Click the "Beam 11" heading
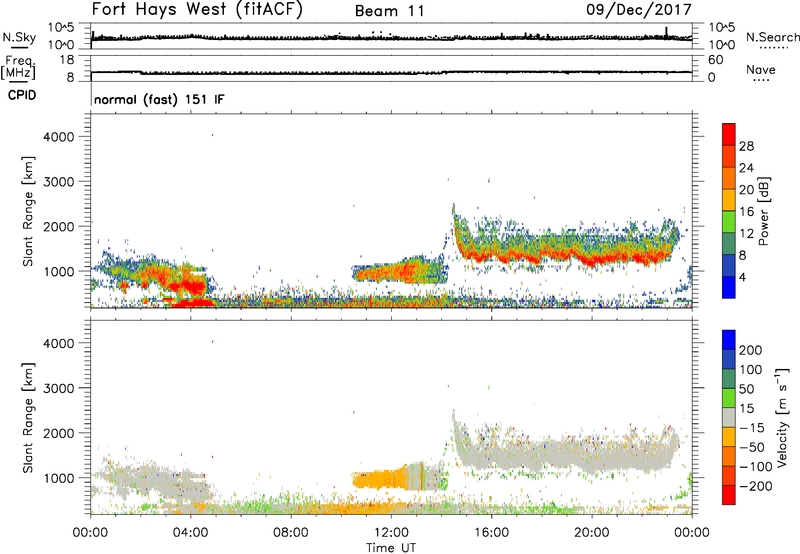The height and width of the screenshot is (554, 800). coord(389,11)
